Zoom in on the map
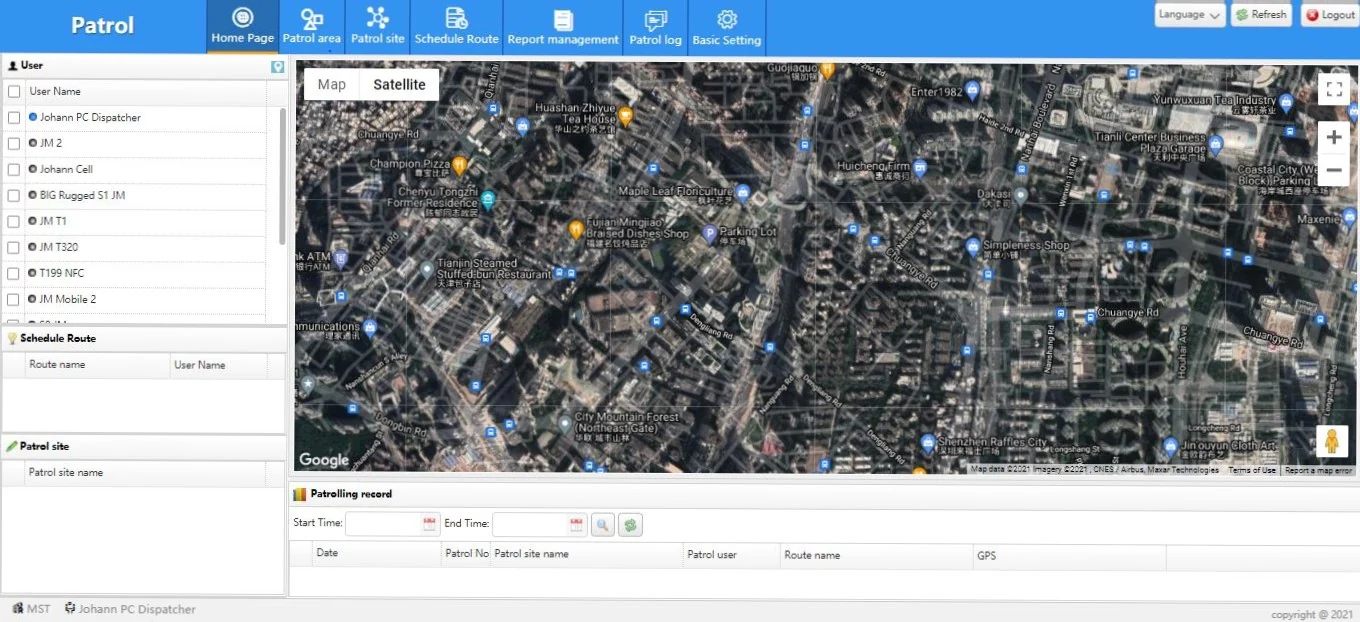The width and height of the screenshot is (1360, 622). point(1334,138)
